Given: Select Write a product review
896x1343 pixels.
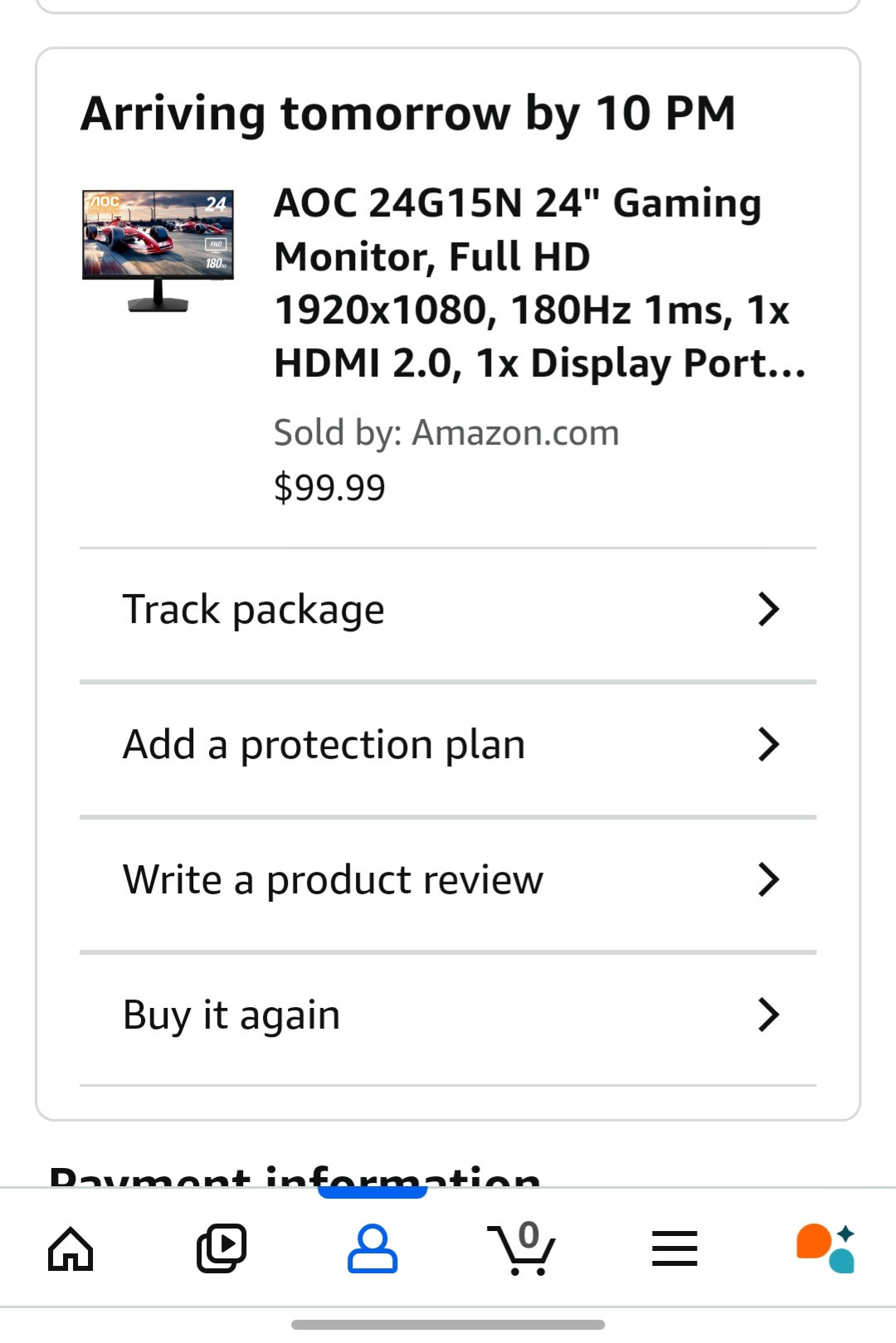Looking at the screenshot, I should coord(333,880).
